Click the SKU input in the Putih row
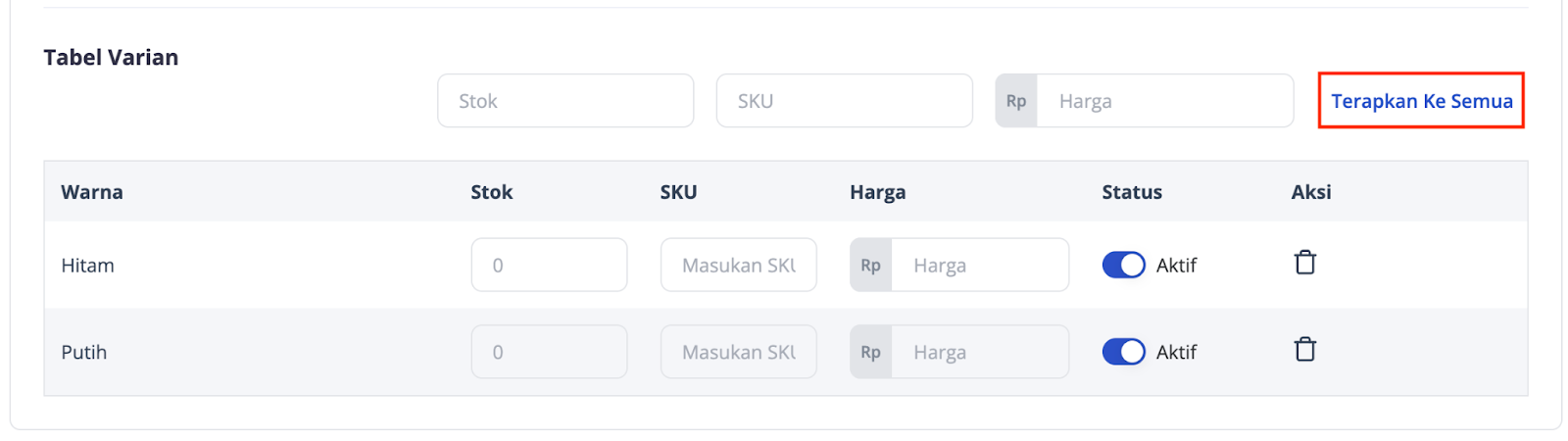This screenshot has width=1568, height=441. coord(738,352)
